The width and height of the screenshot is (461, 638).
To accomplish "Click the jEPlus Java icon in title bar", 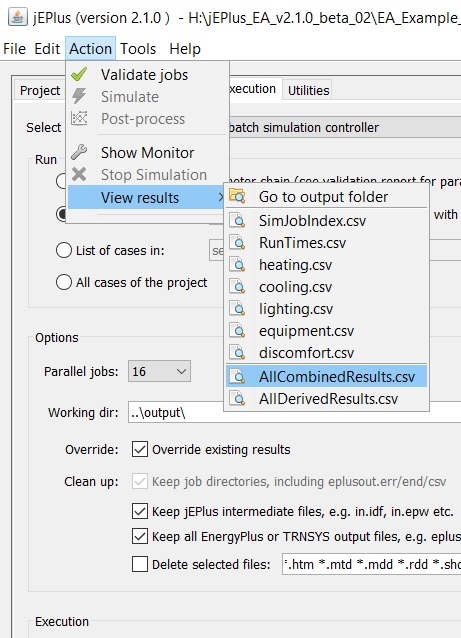I will coord(17,17).
